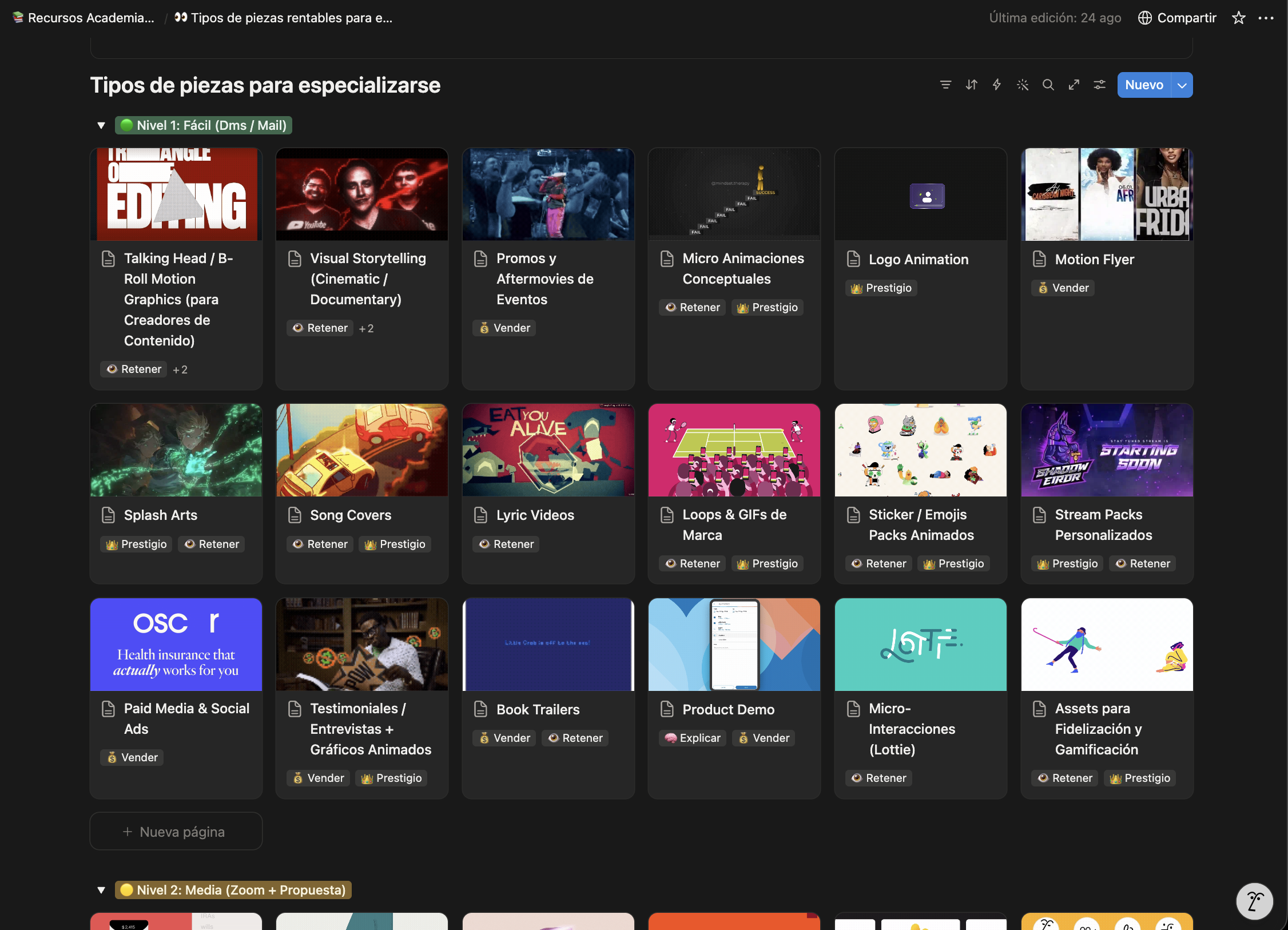Open the view settings sliders icon
Image resolution: width=1288 pixels, height=930 pixels.
point(1099,85)
